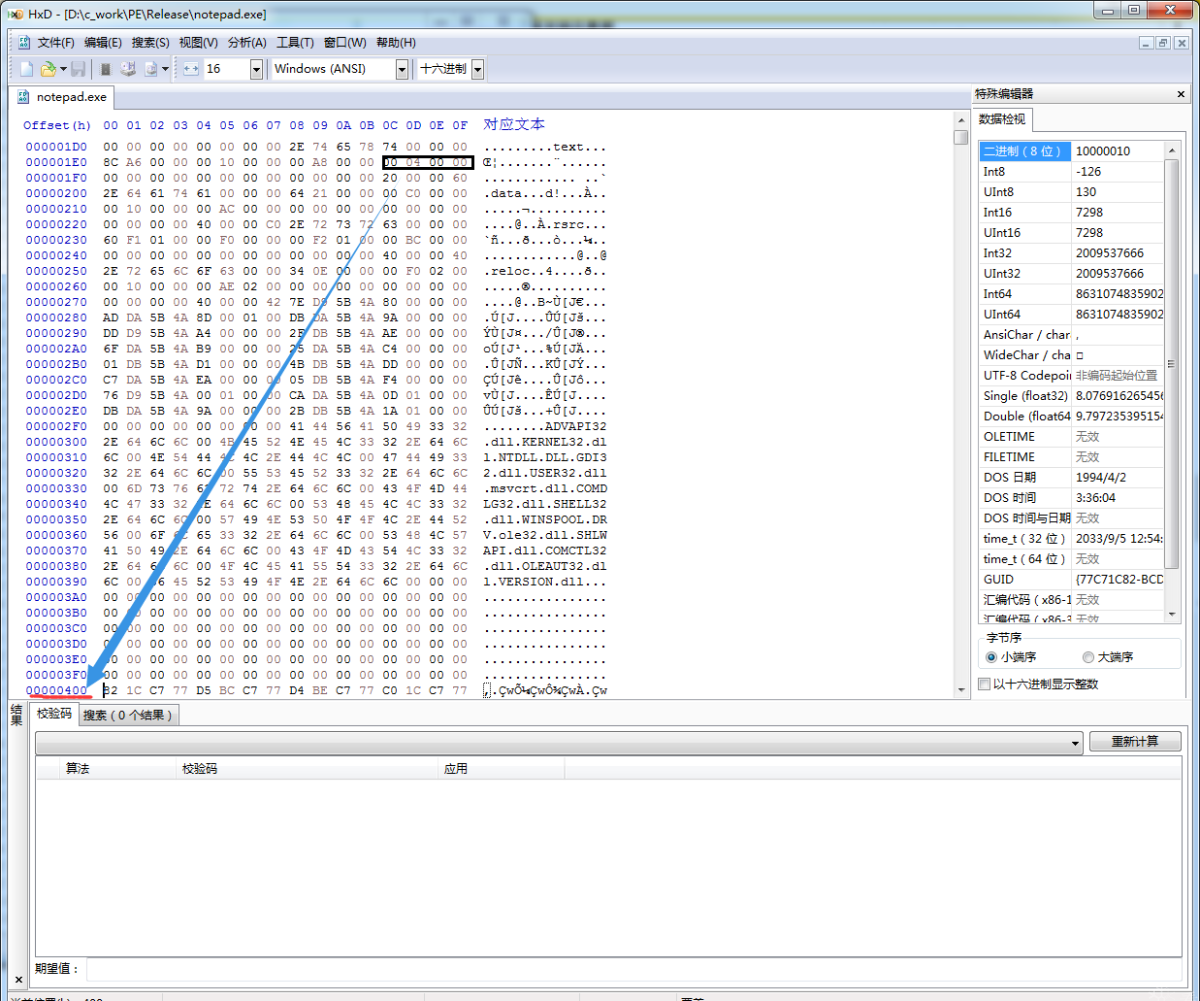The height and width of the screenshot is (1001, 1200).
Task: Open the bytes per row dropdown showing 16
Action: click(x=256, y=69)
